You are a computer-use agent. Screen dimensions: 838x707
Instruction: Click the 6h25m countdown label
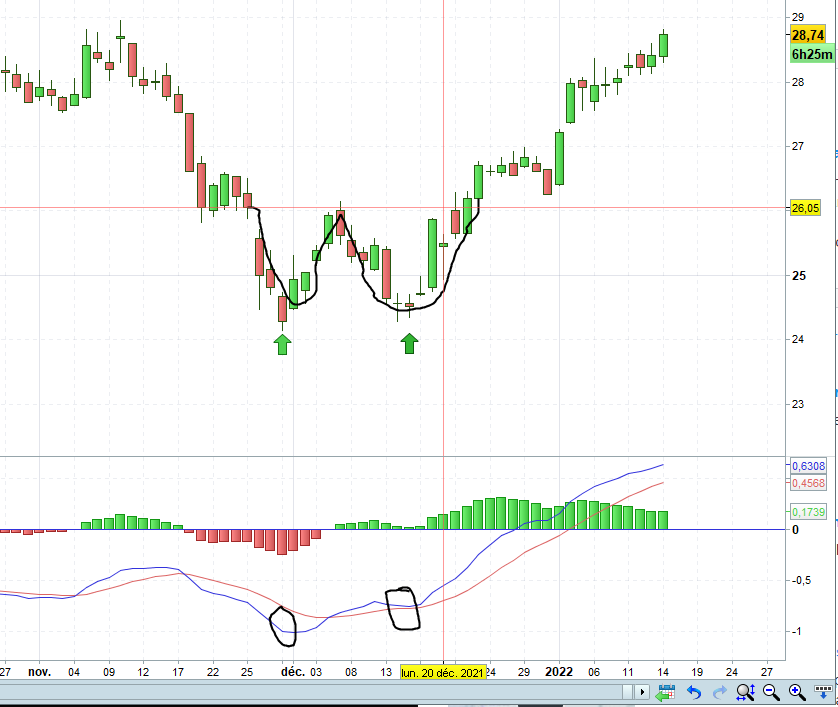pos(812,54)
